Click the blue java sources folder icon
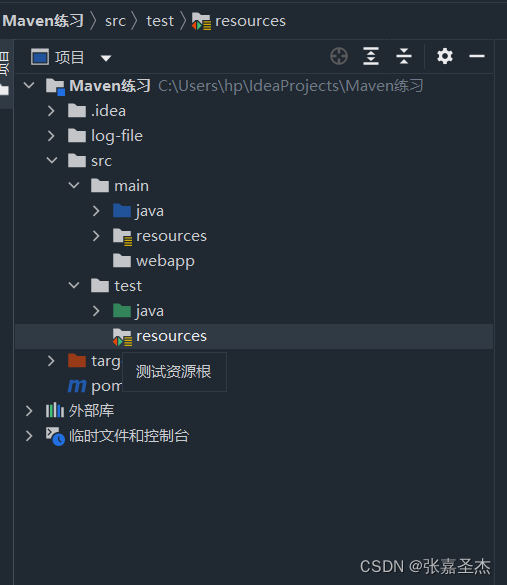This screenshot has height=585, width=507. (x=122, y=211)
